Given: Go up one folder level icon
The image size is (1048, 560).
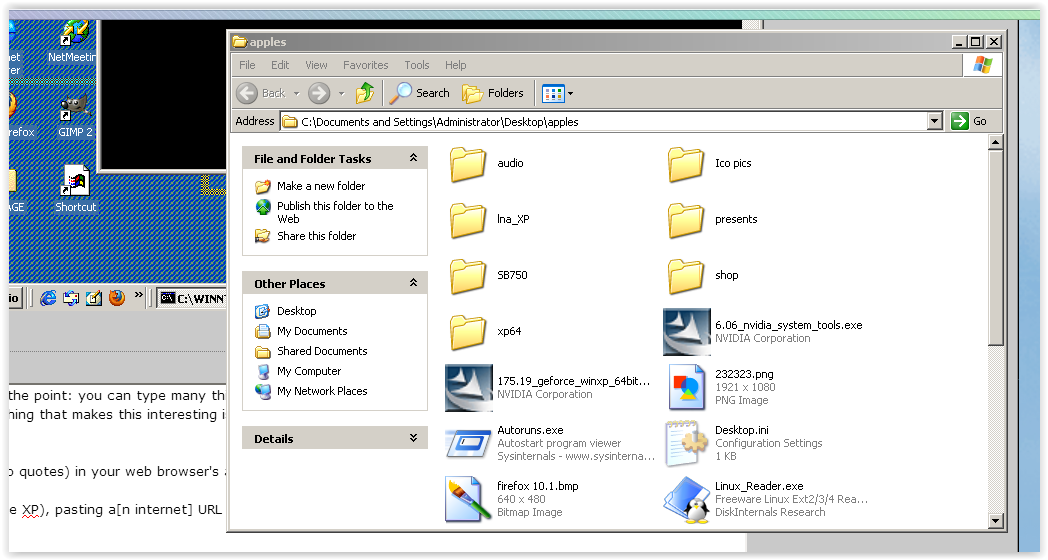Looking at the screenshot, I should [365, 93].
